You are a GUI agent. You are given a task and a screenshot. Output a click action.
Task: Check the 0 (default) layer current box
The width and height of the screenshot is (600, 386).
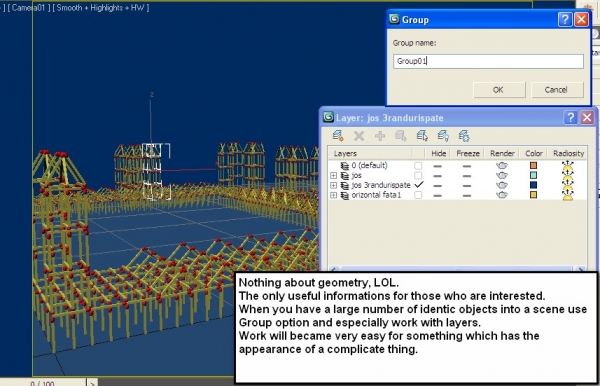(x=418, y=166)
